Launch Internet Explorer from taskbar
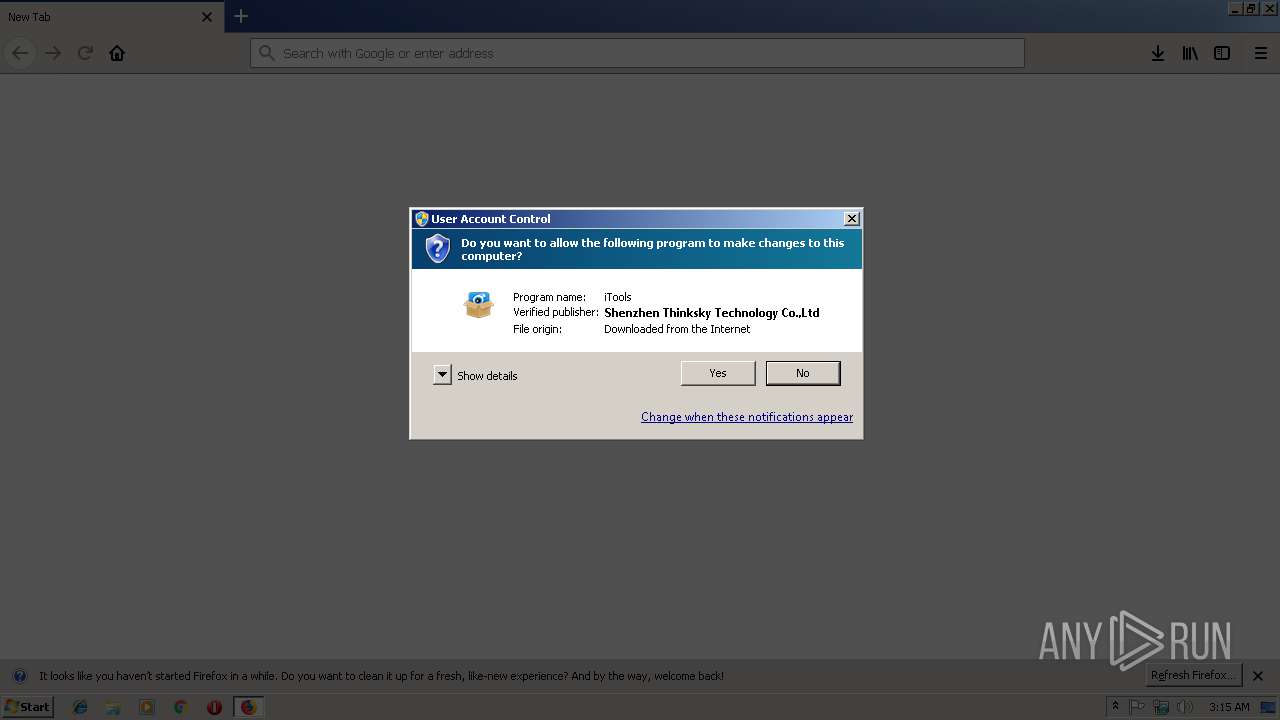The image size is (1280, 720). pos(80,707)
